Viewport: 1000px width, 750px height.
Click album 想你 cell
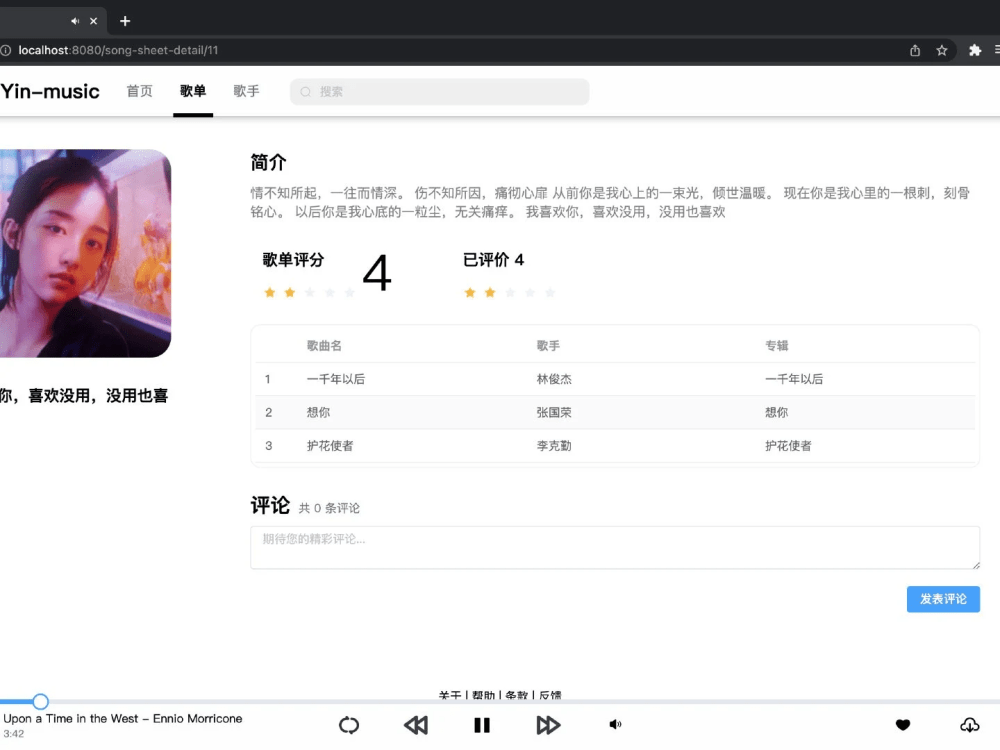[x=777, y=413]
